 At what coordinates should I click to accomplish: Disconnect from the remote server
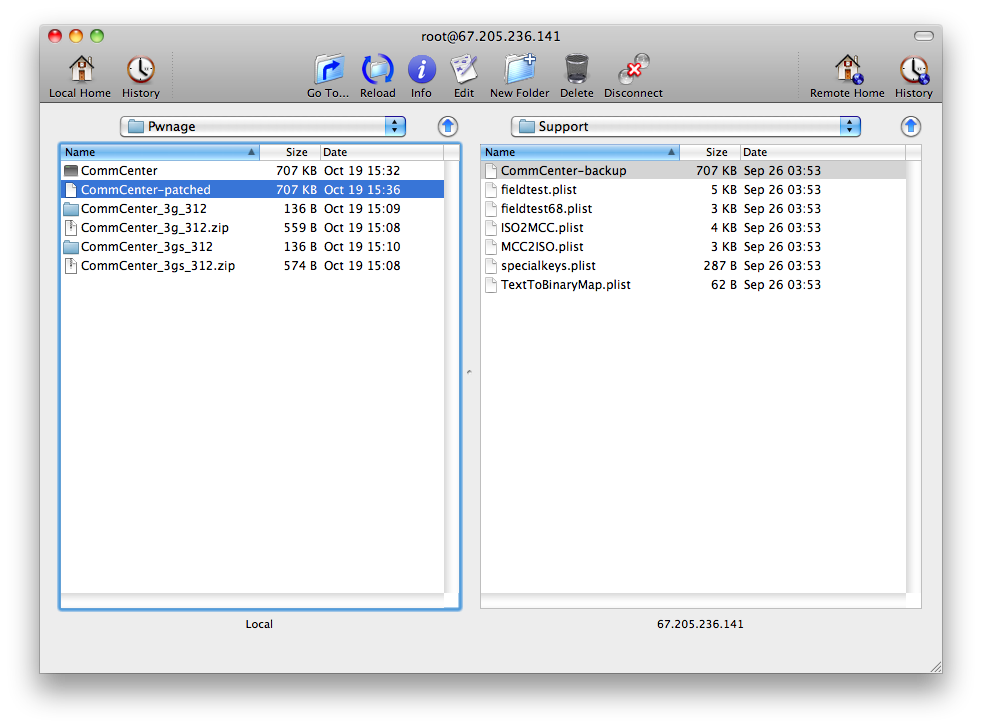click(x=633, y=70)
